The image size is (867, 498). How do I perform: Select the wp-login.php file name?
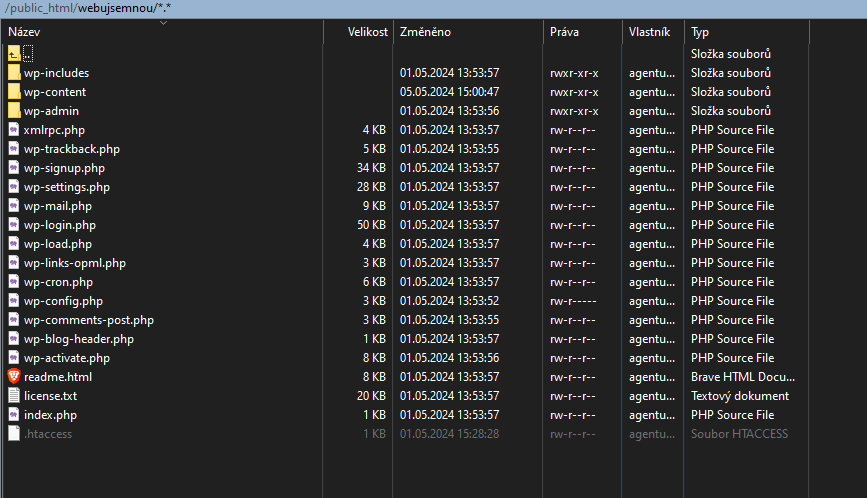click(x=60, y=225)
